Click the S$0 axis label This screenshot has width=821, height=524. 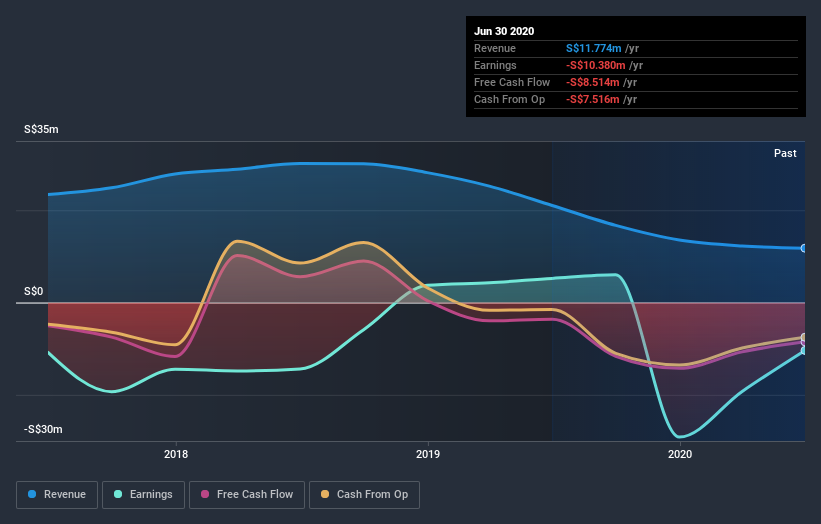[34, 292]
